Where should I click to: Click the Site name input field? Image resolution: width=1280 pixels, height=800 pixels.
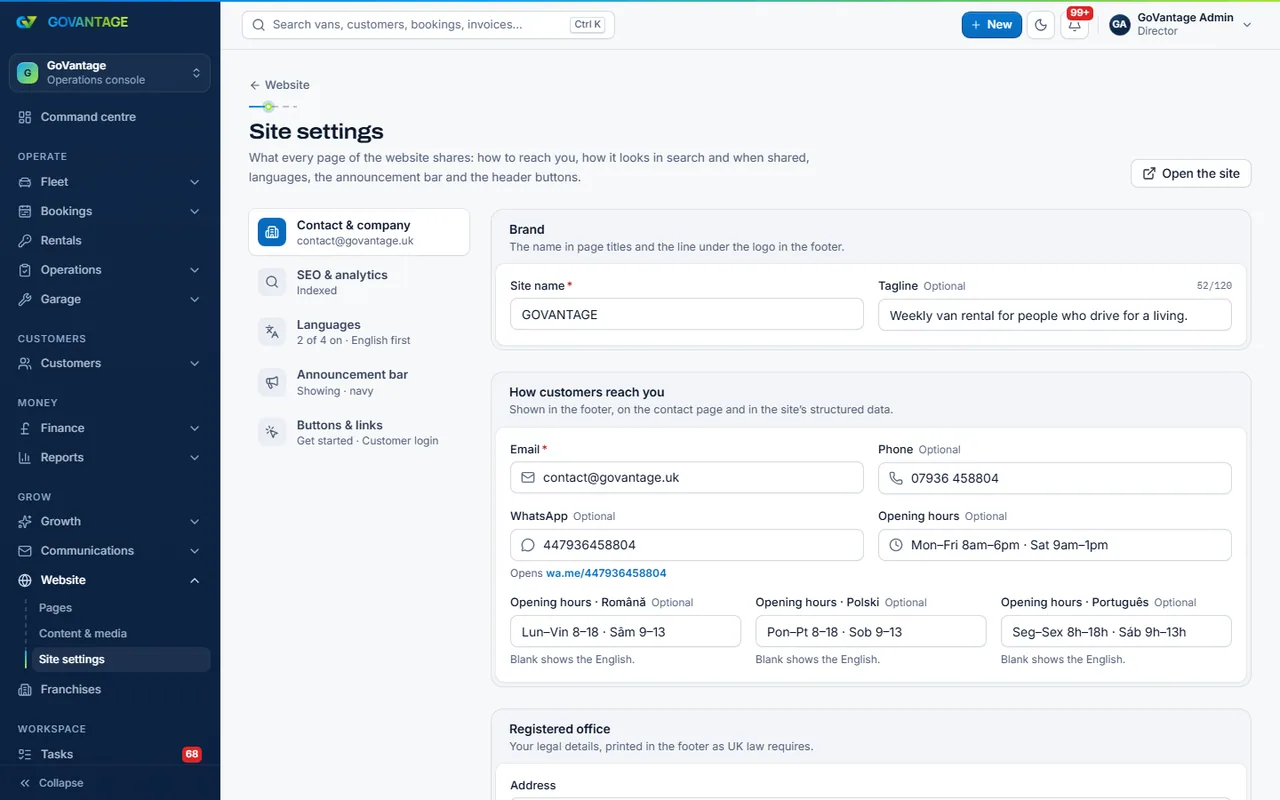tap(687, 314)
